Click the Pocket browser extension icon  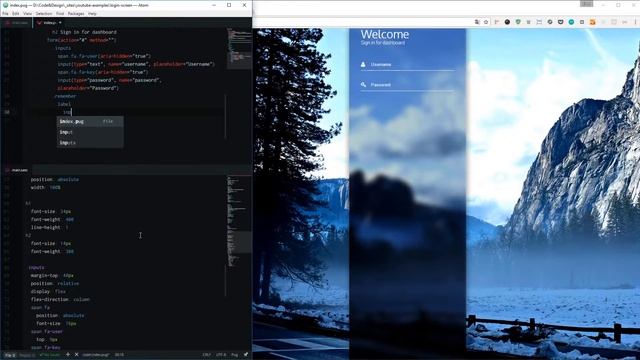(x=560, y=22)
